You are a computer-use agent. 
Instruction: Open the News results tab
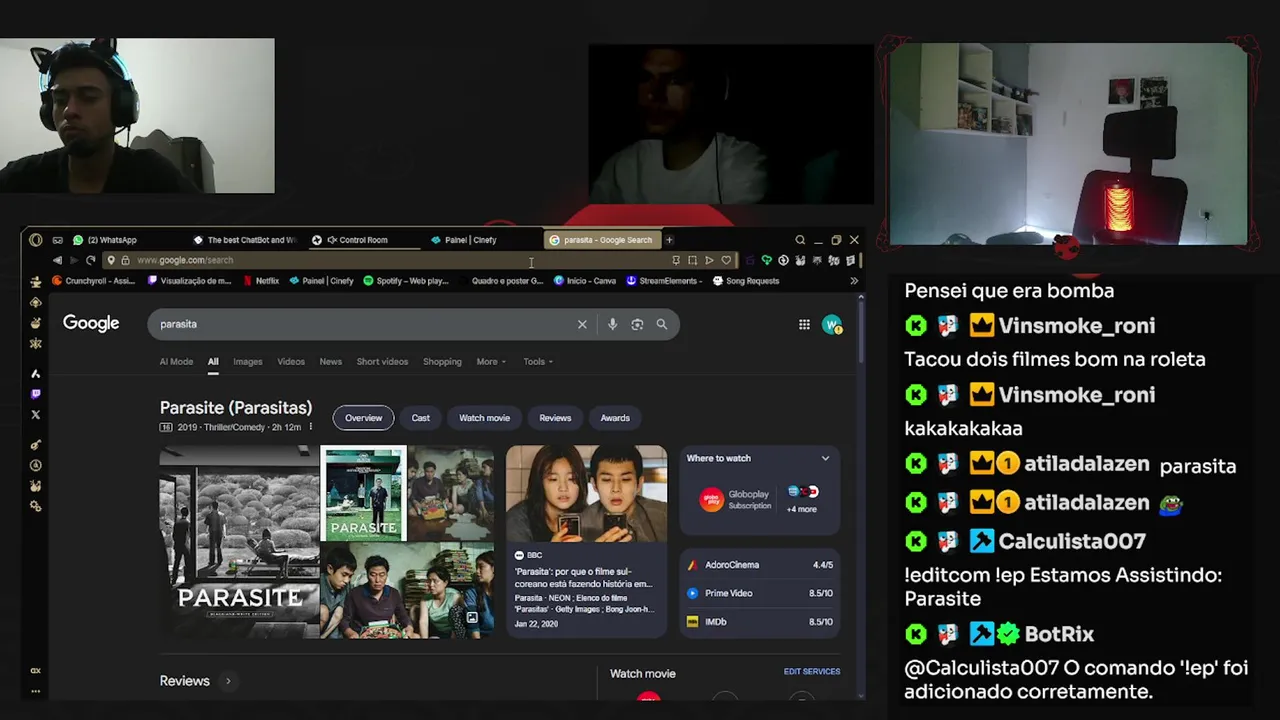pos(330,362)
